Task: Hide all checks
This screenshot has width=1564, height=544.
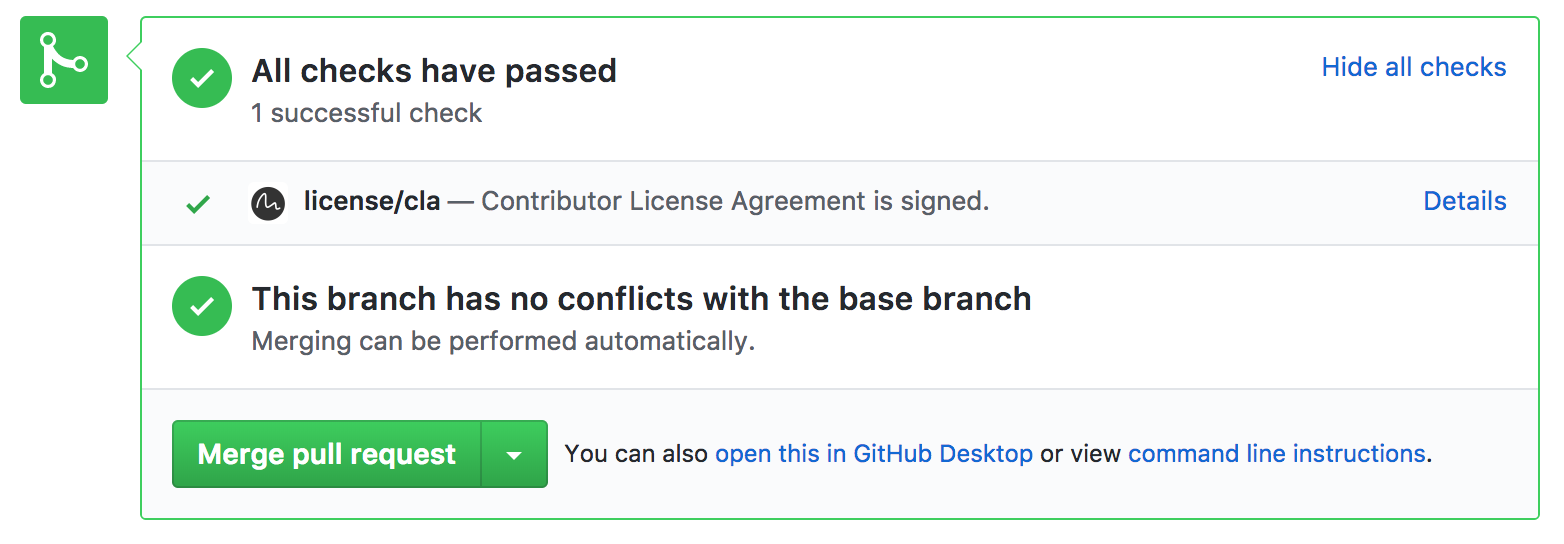Action: point(1413,67)
